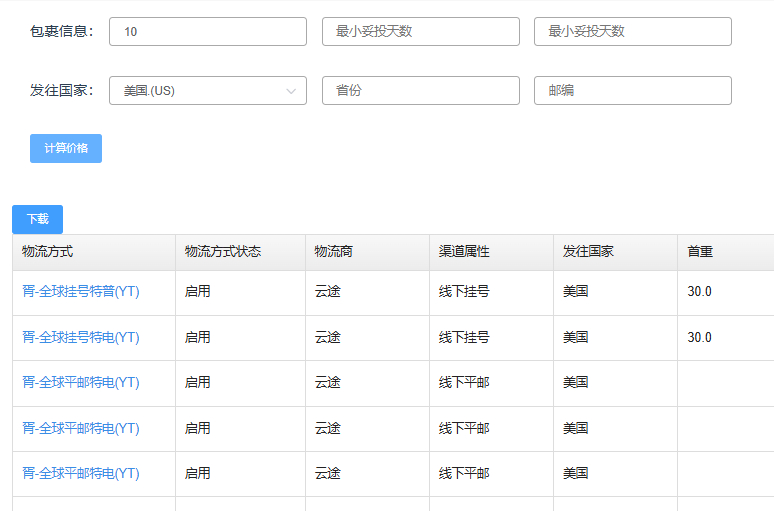Click the 物流方式状态 column header

pyautogui.click(x=223, y=252)
